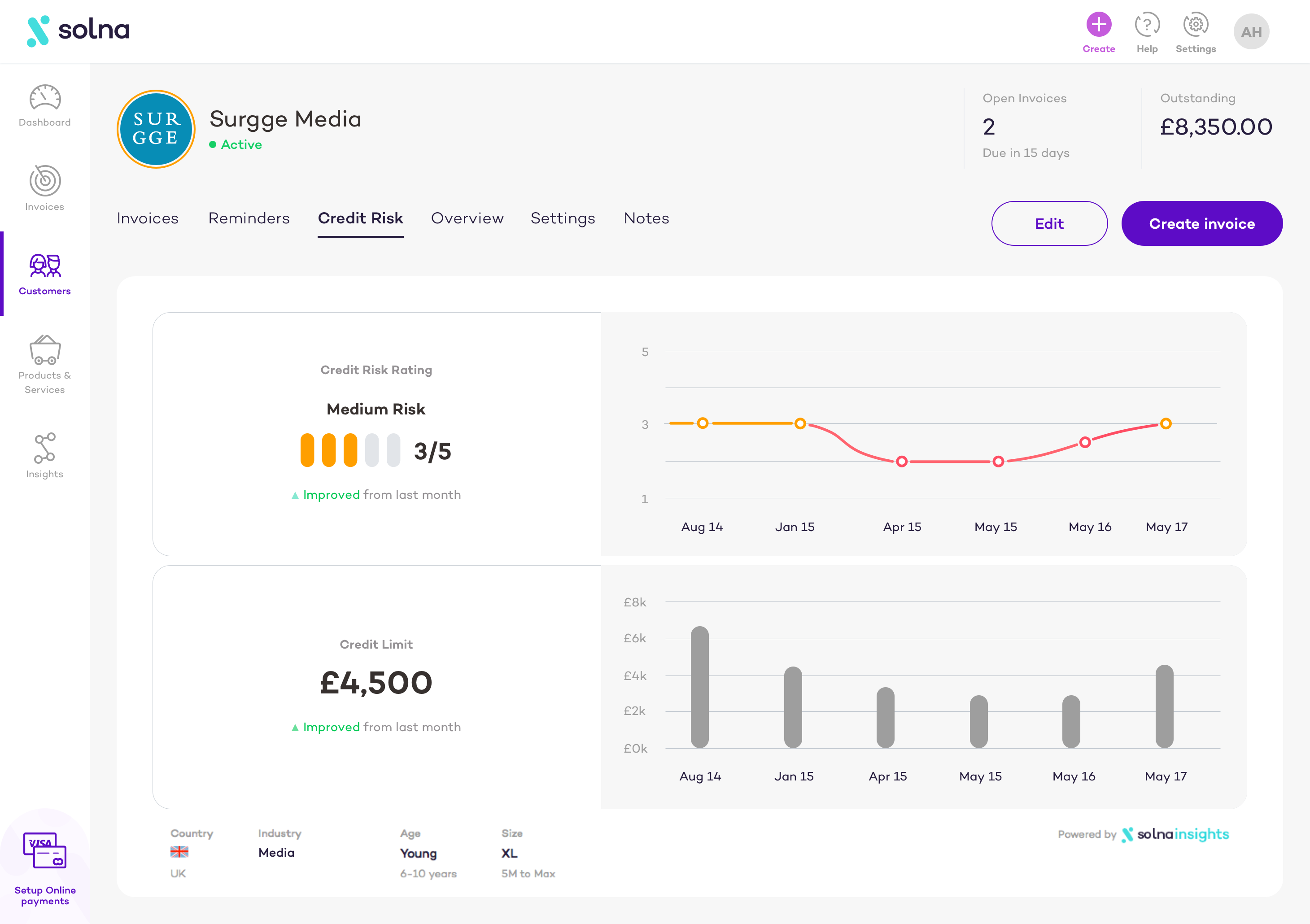The height and width of the screenshot is (924, 1310).
Task: Click the Surgge Media logo thumbnail
Action: coord(156,129)
